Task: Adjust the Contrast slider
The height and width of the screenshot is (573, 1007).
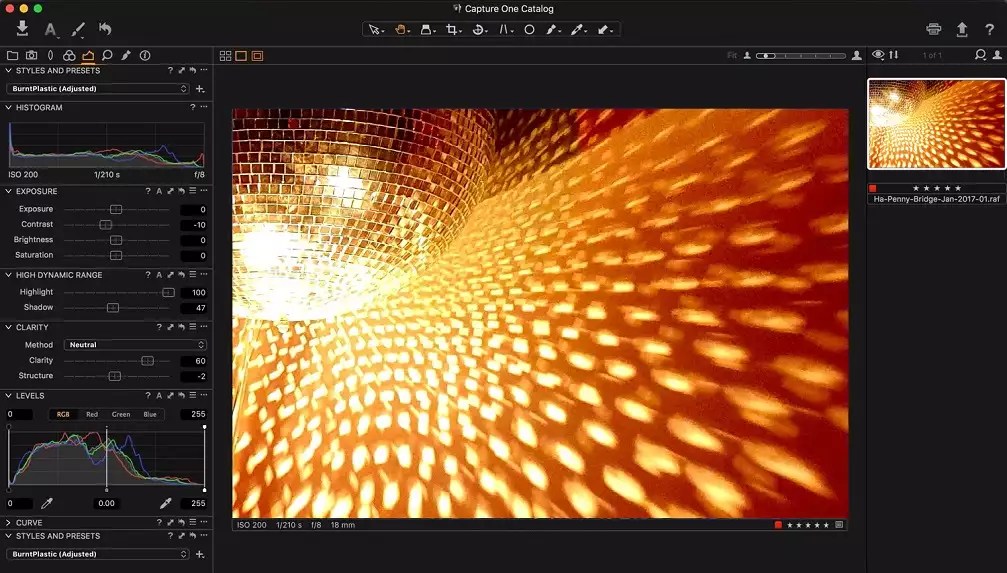Action: [x=117, y=225]
